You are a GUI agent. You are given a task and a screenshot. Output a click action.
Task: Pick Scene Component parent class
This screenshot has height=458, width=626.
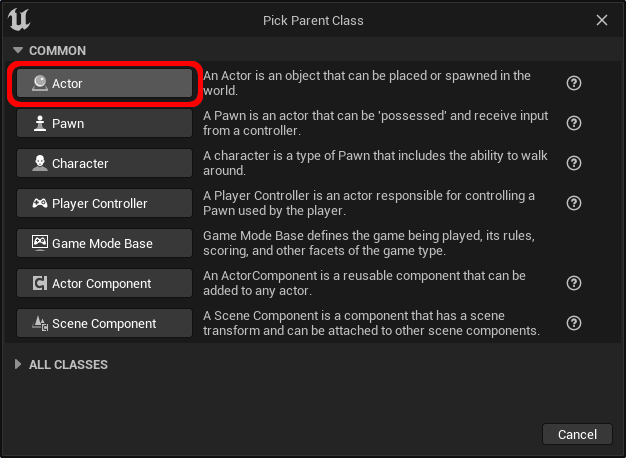[x=105, y=323]
